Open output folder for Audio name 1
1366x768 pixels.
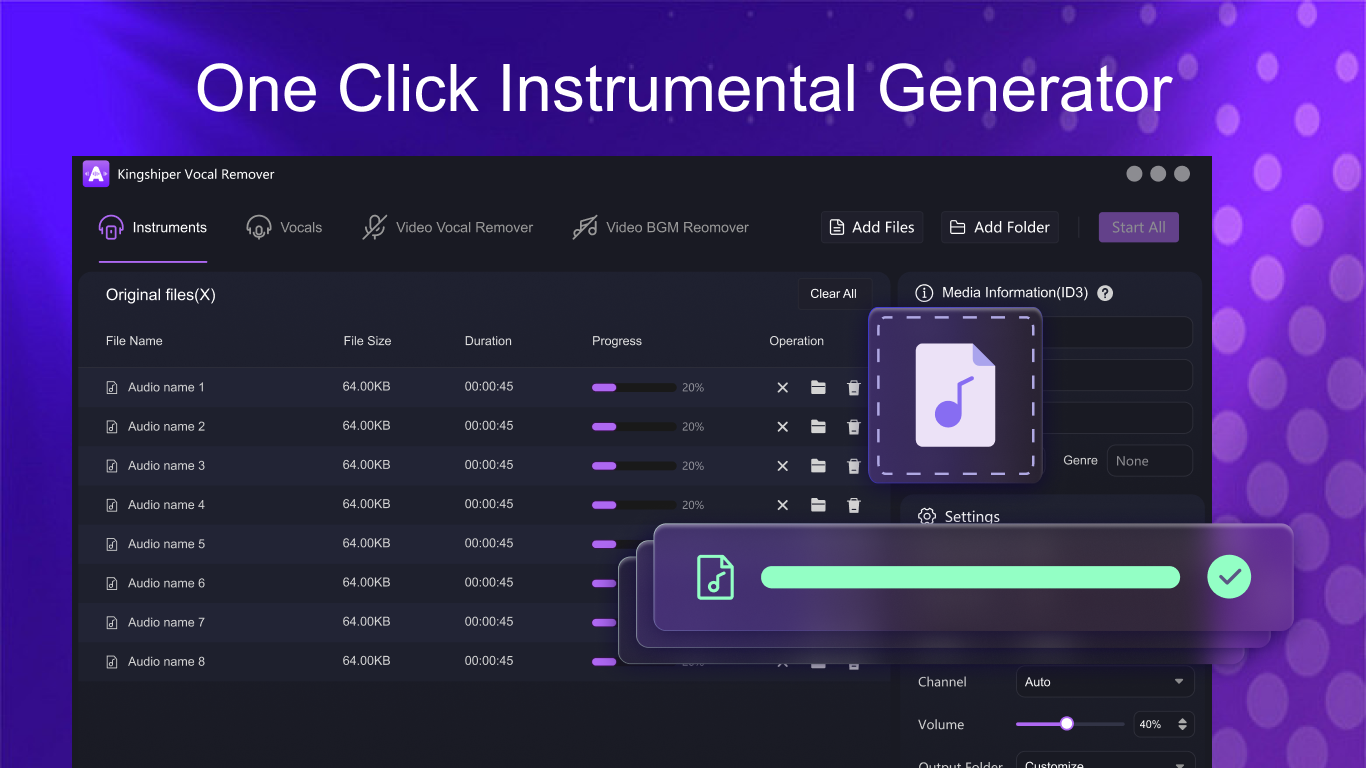[x=818, y=387]
